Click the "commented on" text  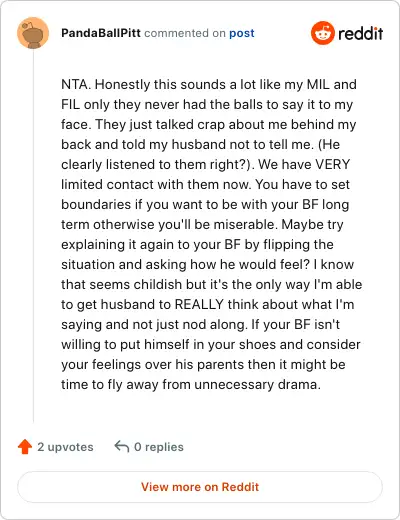click(x=185, y=33)
